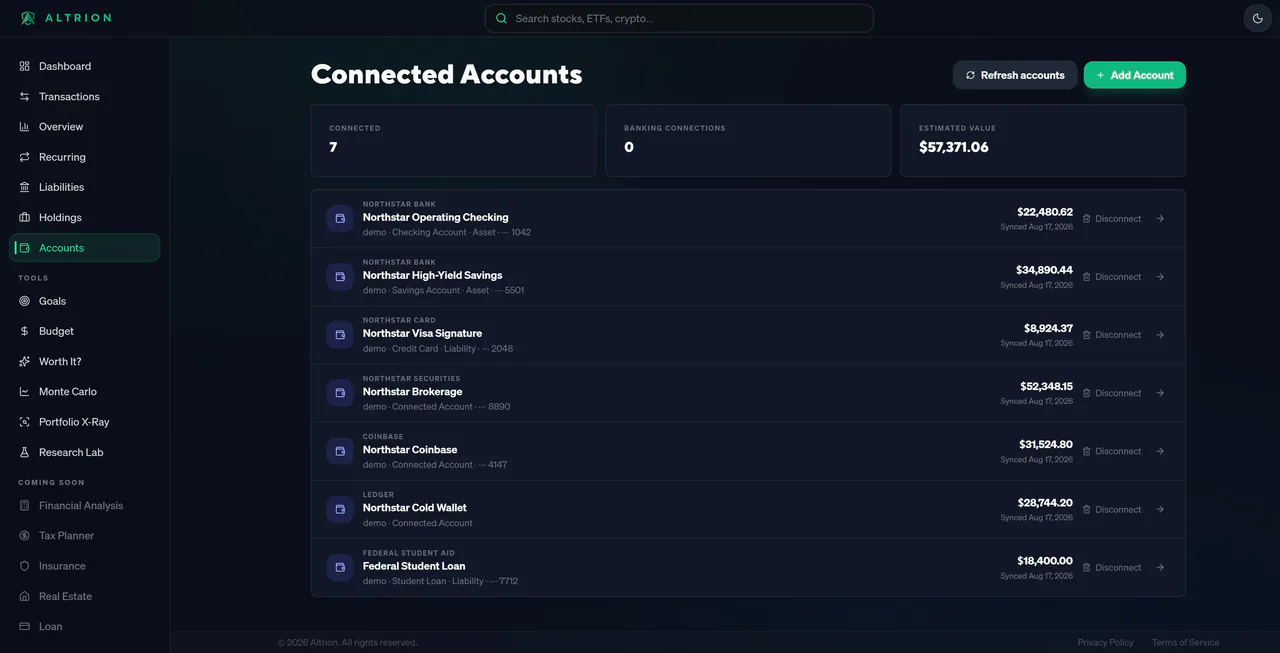Click the $28,744.20 balance
Screen dimensions: 1280x653
click(x=1046, y=502)
